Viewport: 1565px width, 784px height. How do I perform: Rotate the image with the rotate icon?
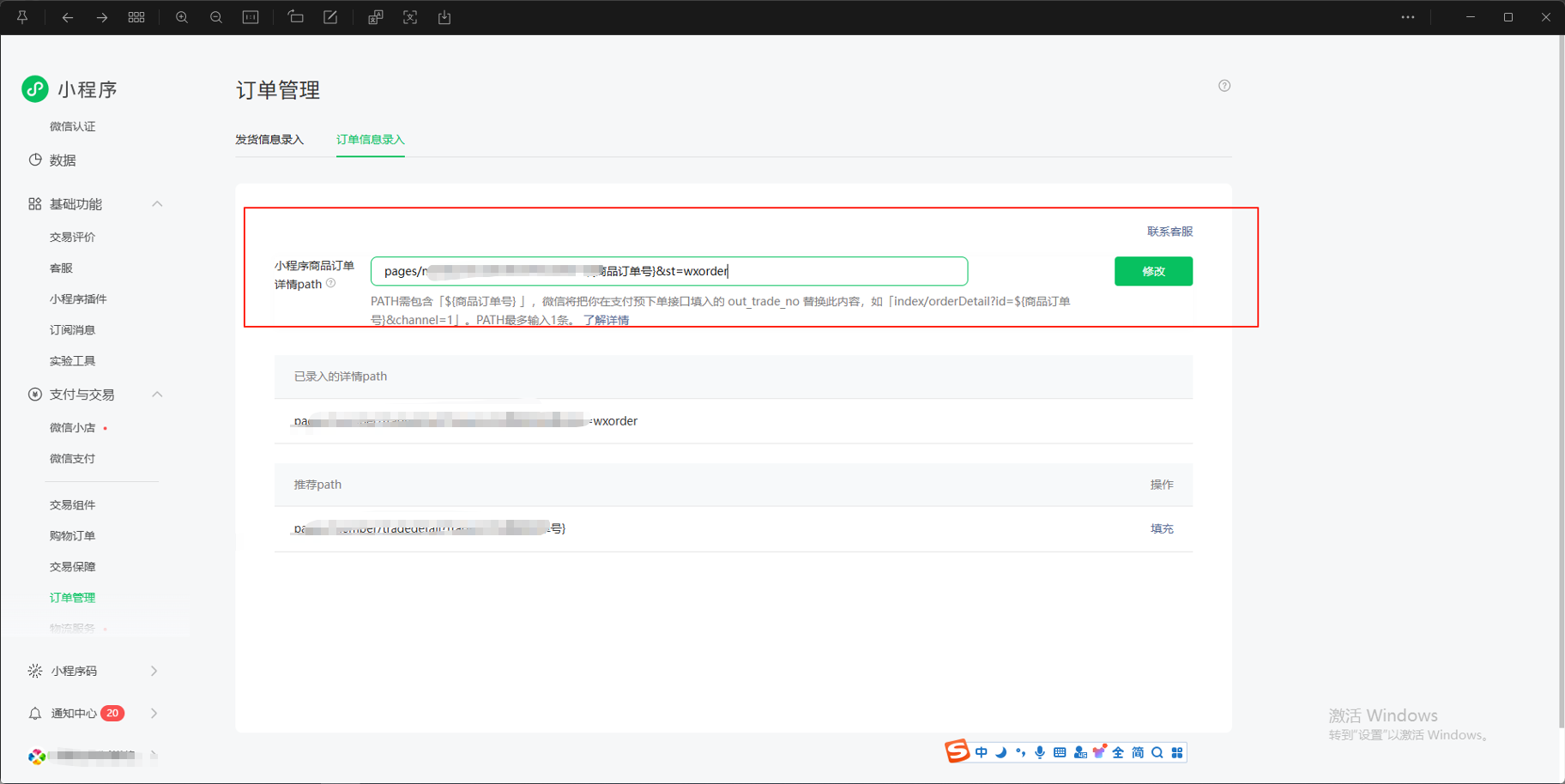296,17
